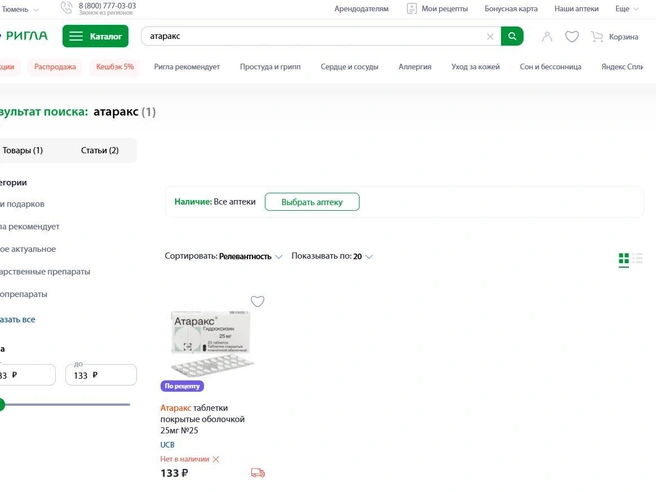The width and height of the screenshot is (656, 492).
Task: Select the sidebar filter ending in 'рекомендует'
Action: (x=29, y=227)
